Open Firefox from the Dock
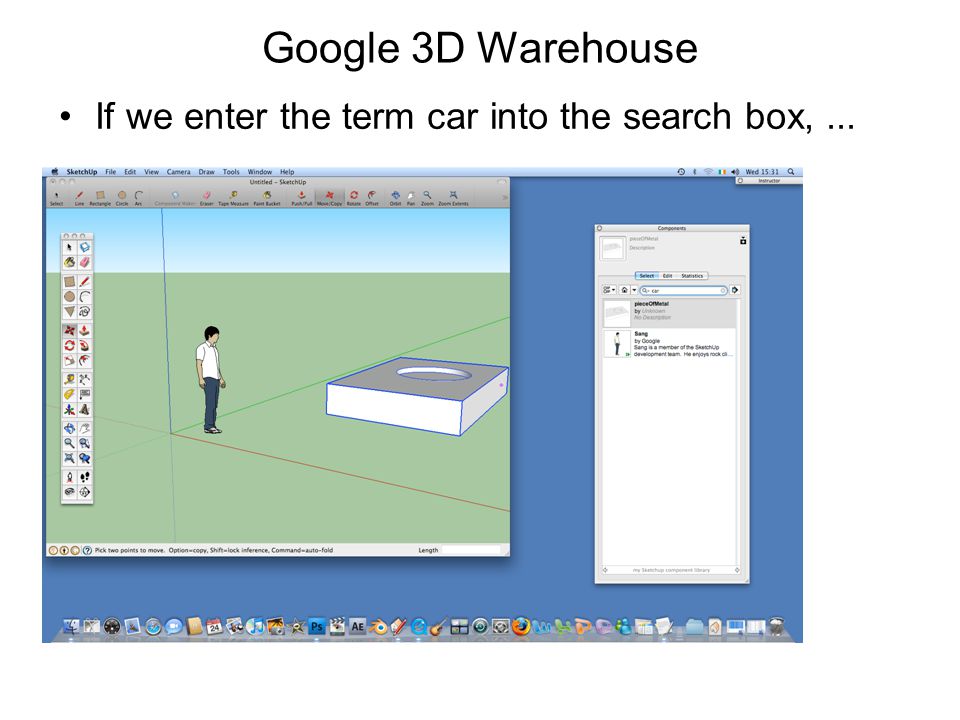The height and width of the screenshot is (720, 960). pyautogui.click(x=521, y=626)
